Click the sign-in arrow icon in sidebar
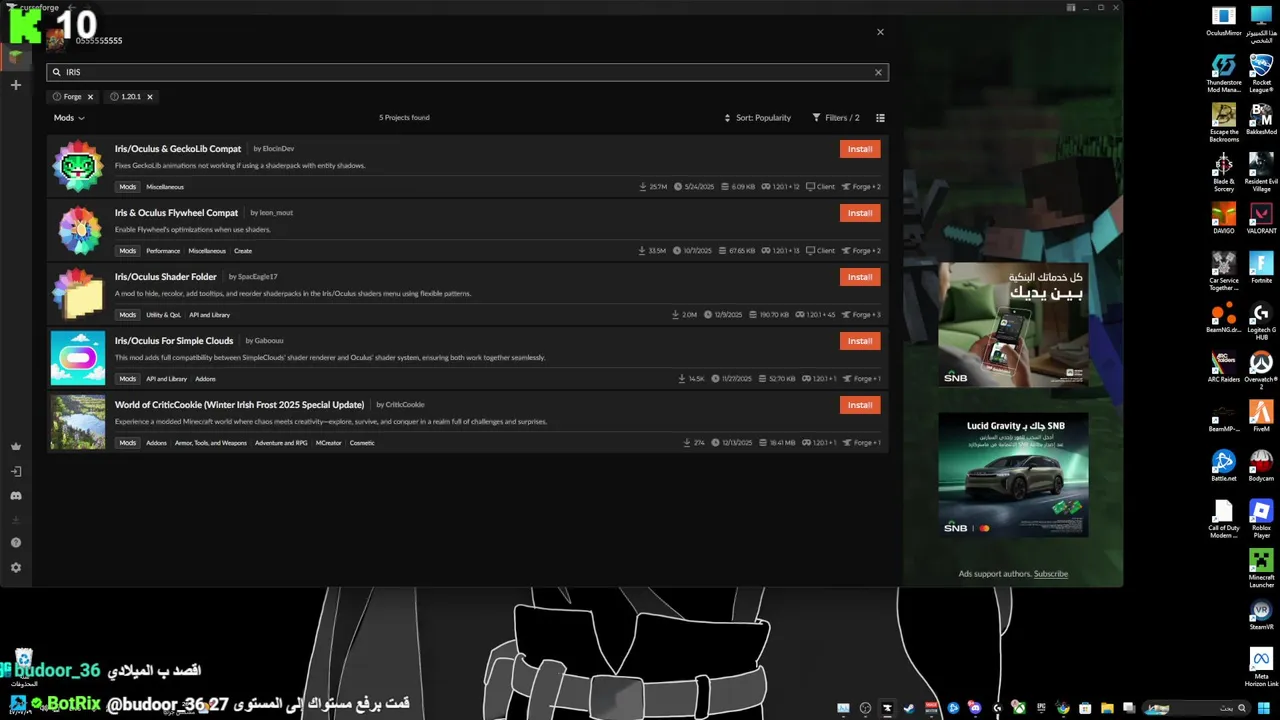 (x=15, y=471)
